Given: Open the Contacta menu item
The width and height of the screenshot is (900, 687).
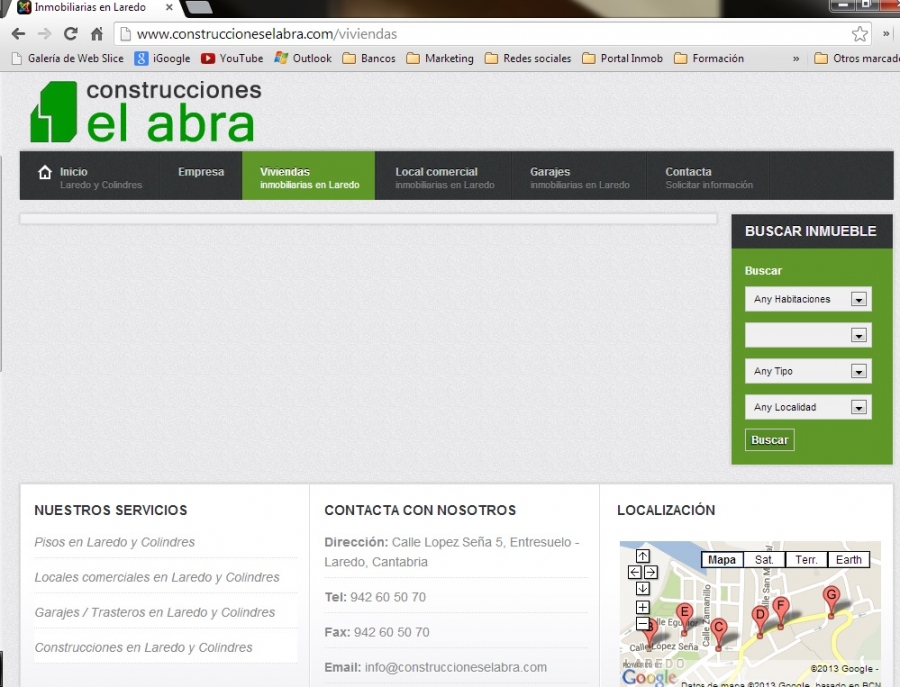Looking at the screenshot, I should pyautogui.click(x=708, y=177).
